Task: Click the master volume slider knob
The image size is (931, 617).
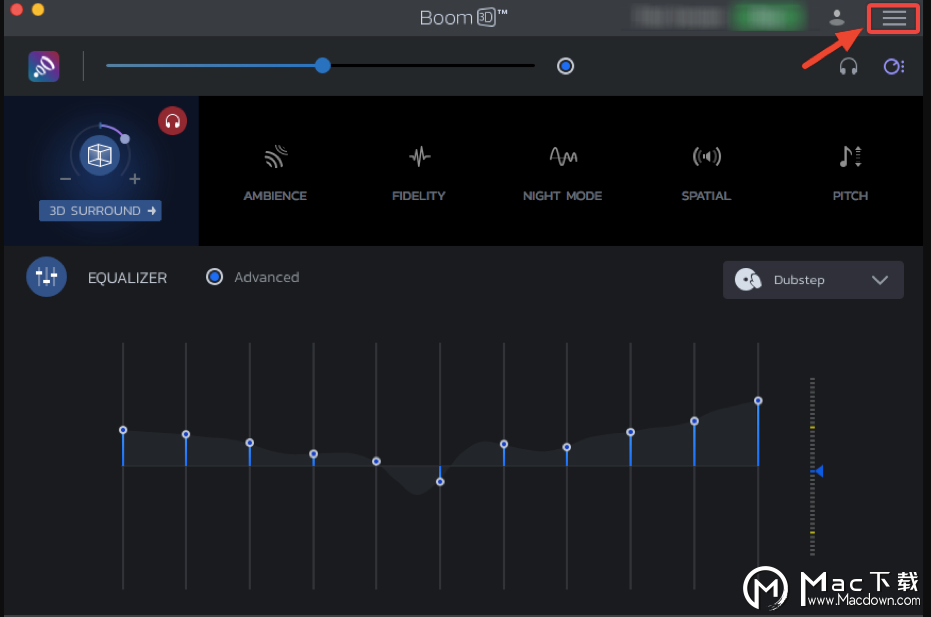Action: 322,65
